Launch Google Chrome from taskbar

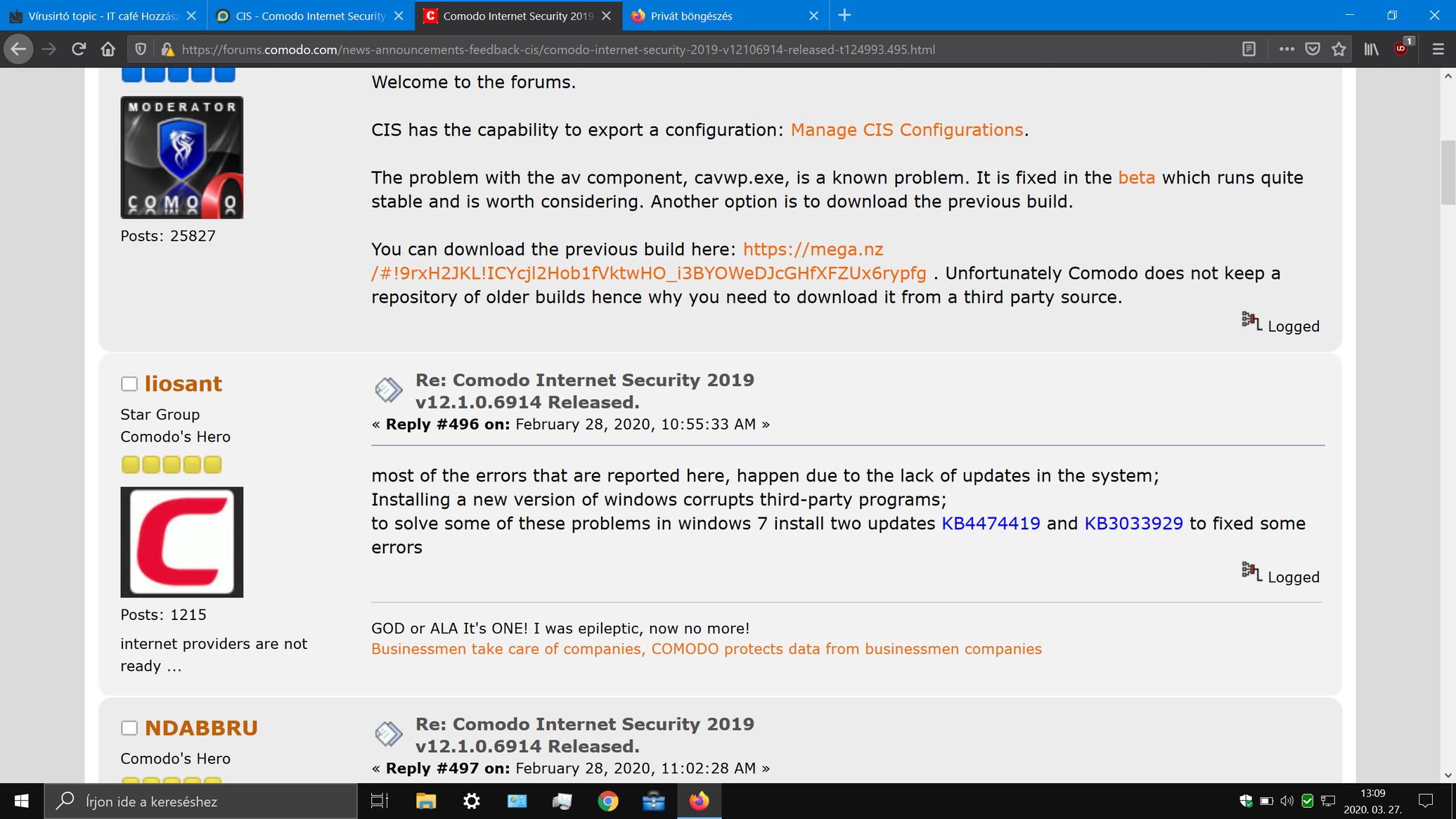[608, 801]
